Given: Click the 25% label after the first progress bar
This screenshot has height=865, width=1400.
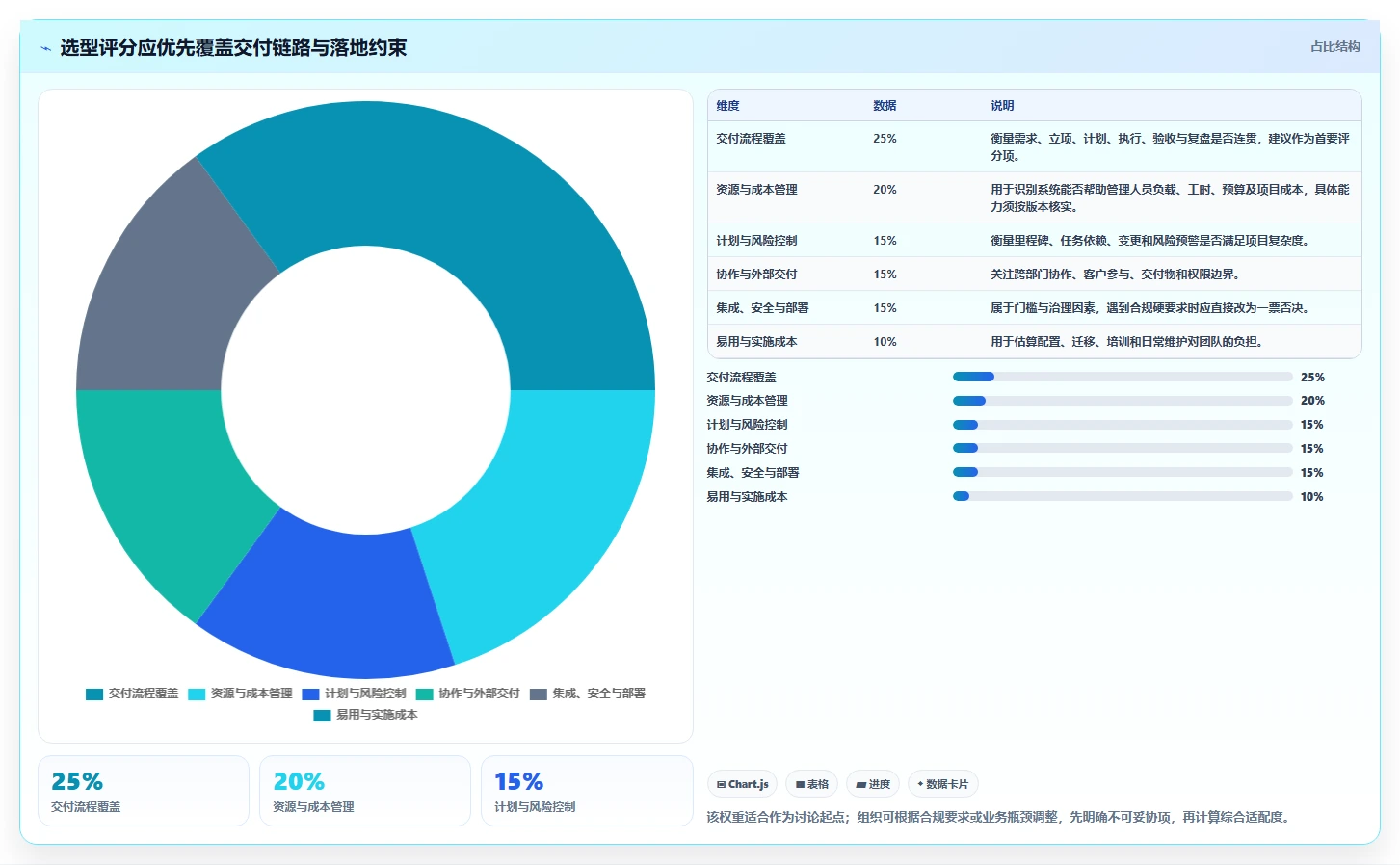Looking at the screenshot, I should pos(1312,378).
